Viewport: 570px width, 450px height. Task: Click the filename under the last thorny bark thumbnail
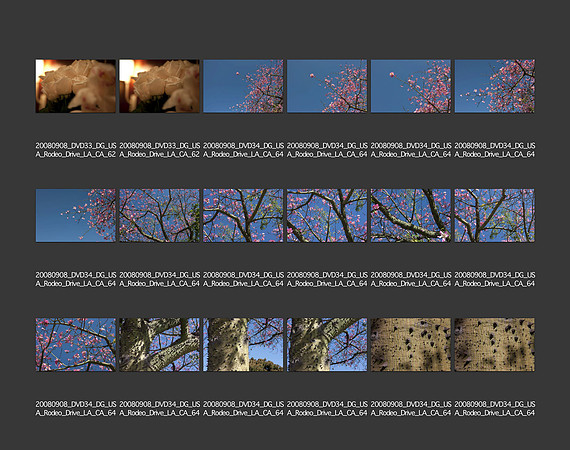point(495,409)
